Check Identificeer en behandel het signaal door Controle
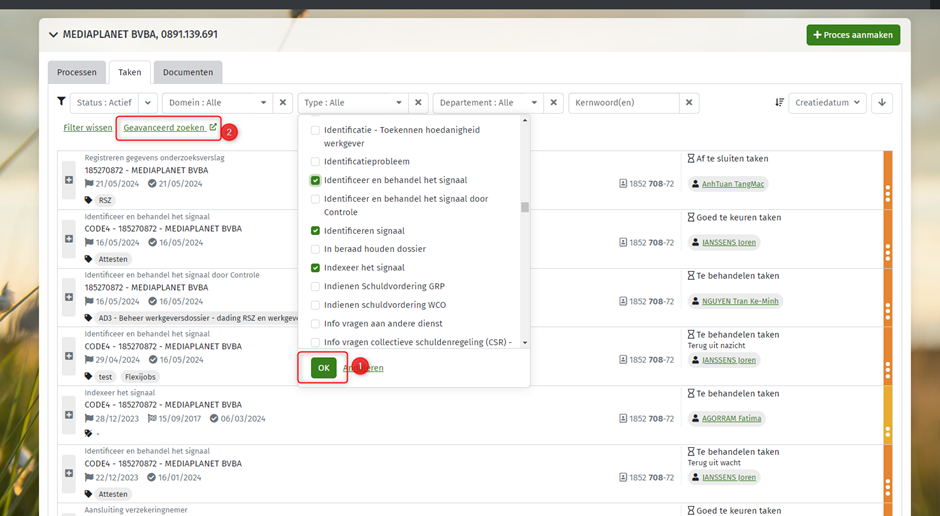940x516 pixels. pos(315,199)
